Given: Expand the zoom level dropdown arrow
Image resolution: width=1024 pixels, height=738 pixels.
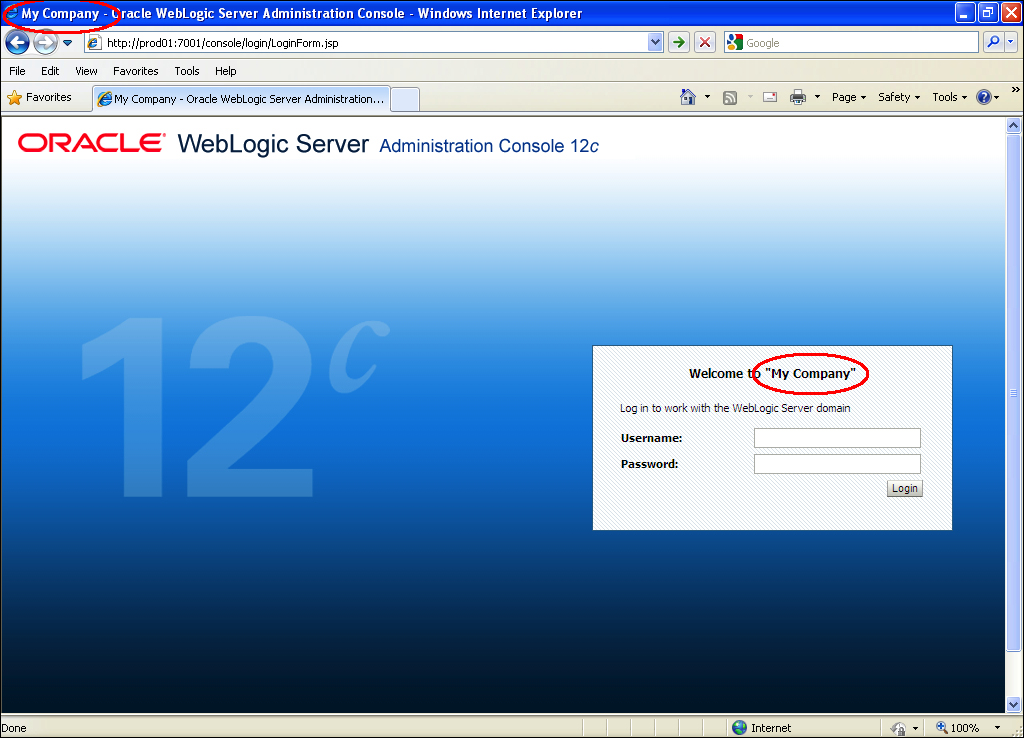Looking at the screenshot, I should click(997, 728).
